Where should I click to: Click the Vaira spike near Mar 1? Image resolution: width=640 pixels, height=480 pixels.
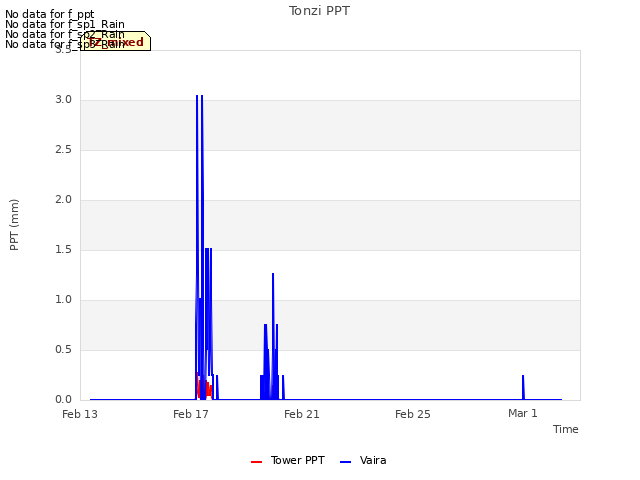click(523, 387)
